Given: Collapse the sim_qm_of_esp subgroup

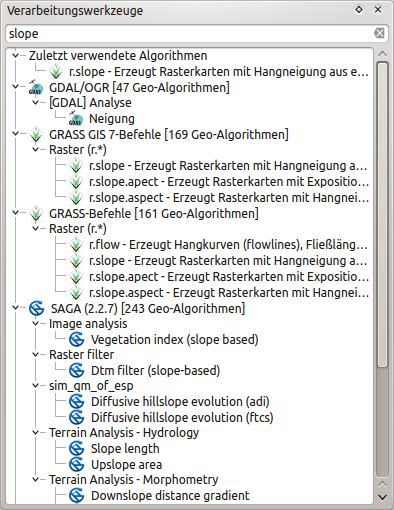Looking at the screenshot, I should pyautogui.click(x=35, y=386).
